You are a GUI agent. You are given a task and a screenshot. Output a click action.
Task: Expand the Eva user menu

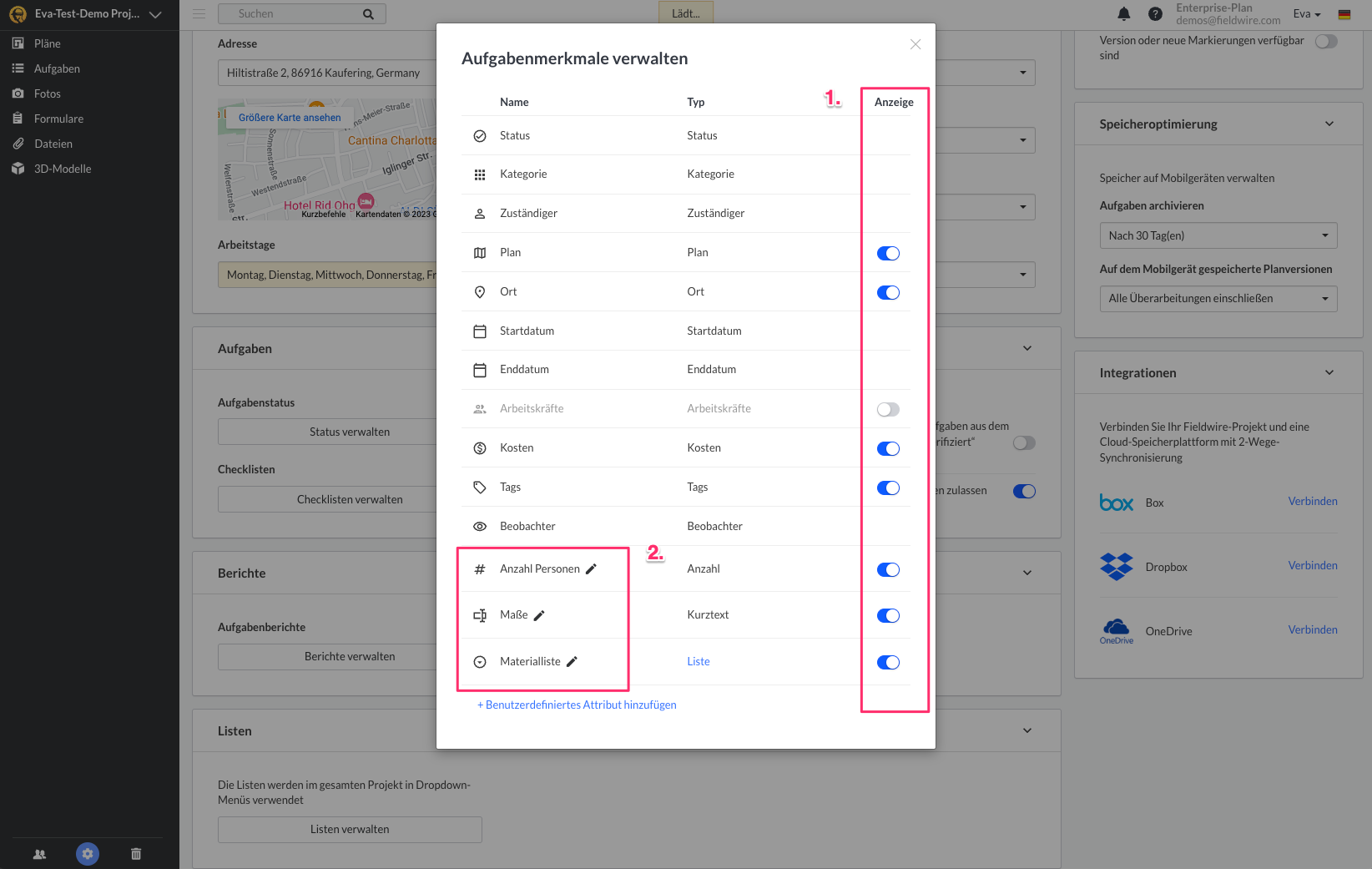(x=1307, y=13)
